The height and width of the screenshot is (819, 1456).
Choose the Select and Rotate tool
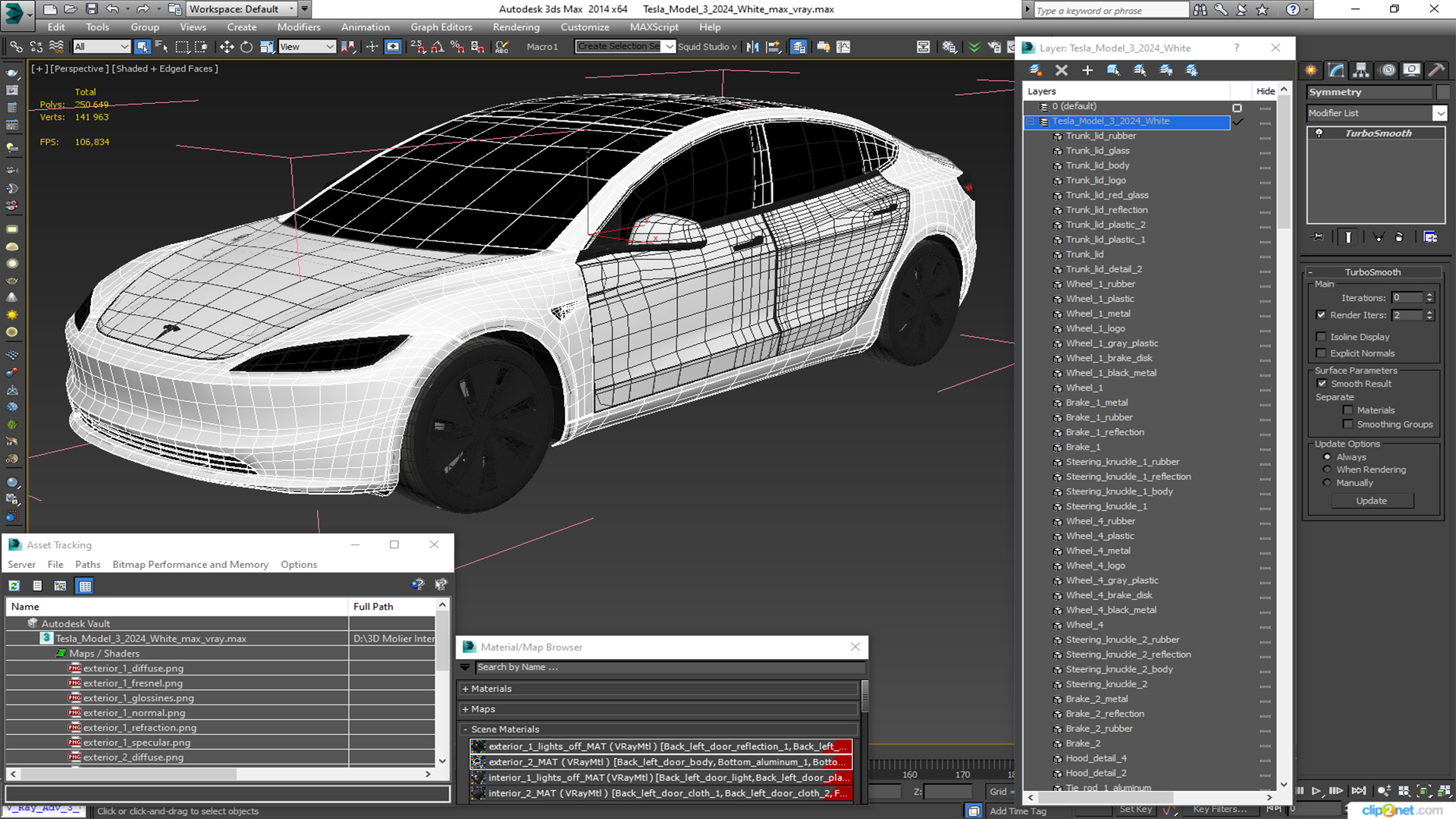pos(246,47)
